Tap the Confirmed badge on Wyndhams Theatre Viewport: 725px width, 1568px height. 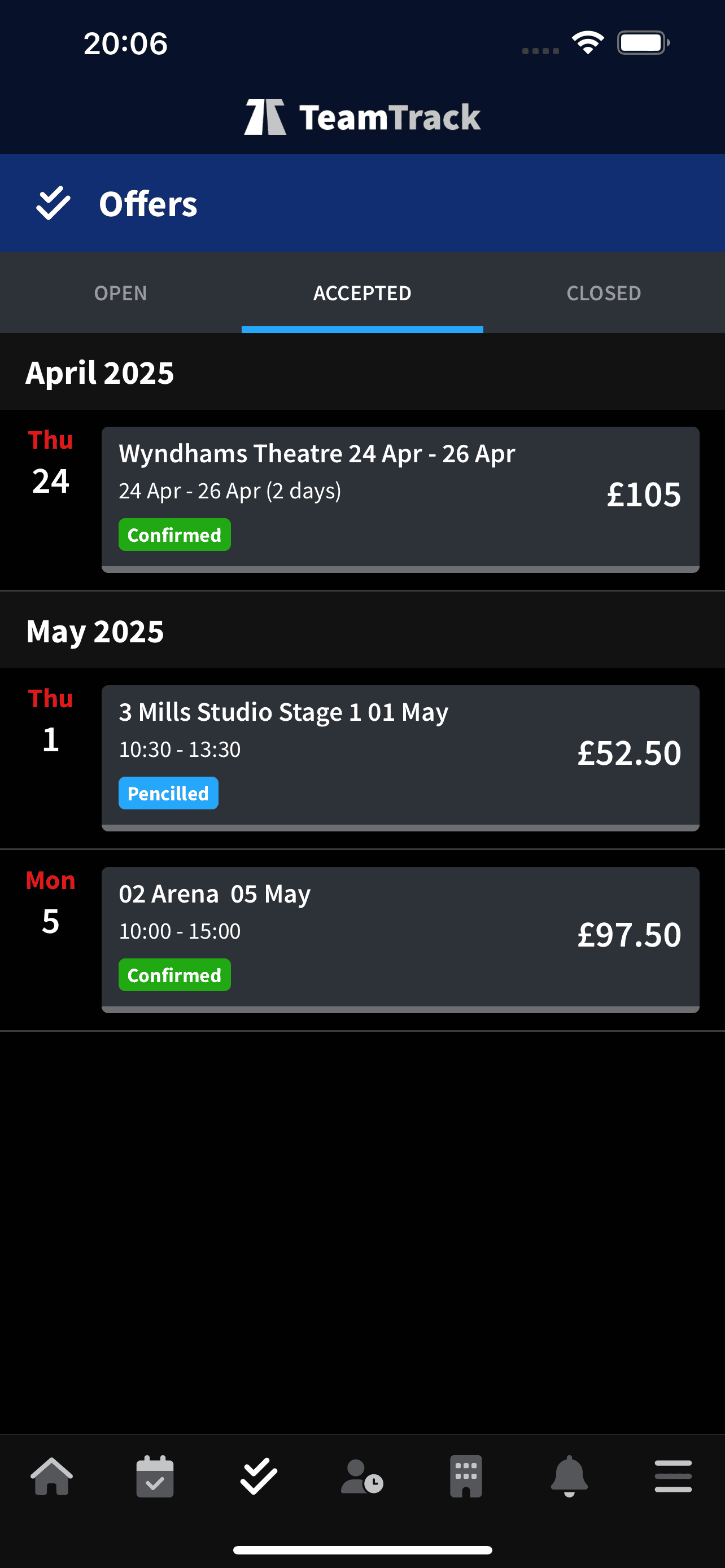(174, 535)
